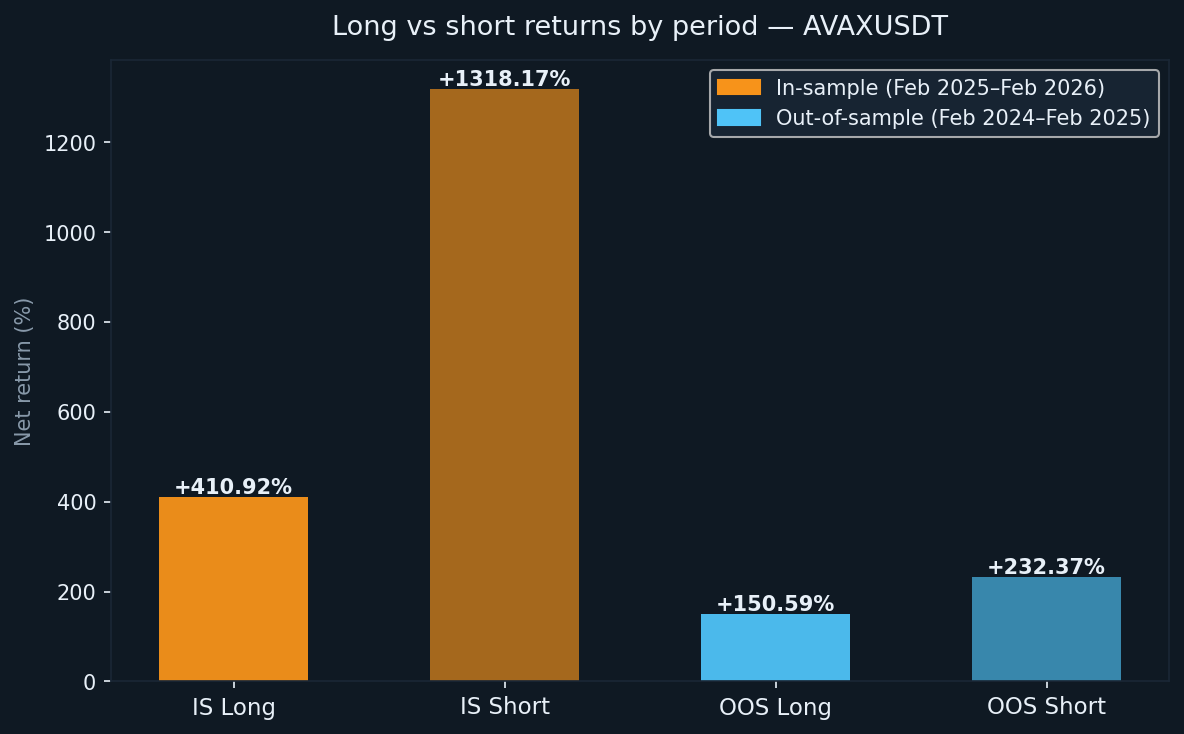Select the Out-of-sample legend text
1184x734 pixels.
[962, 118]
